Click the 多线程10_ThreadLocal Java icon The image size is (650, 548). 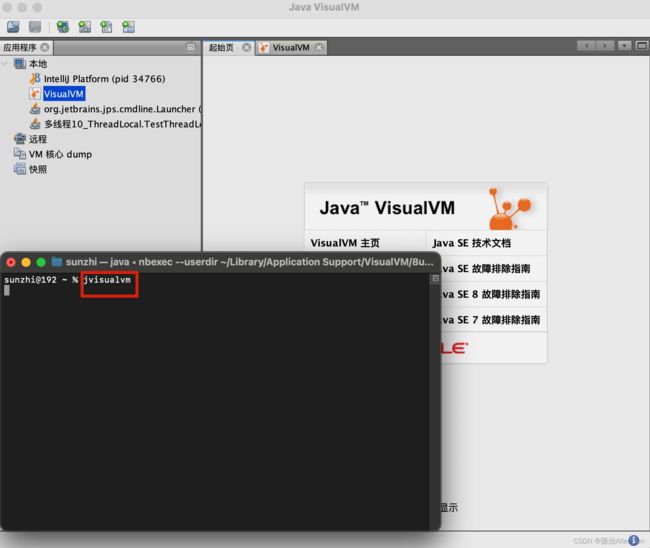click(x=35, y=124)
